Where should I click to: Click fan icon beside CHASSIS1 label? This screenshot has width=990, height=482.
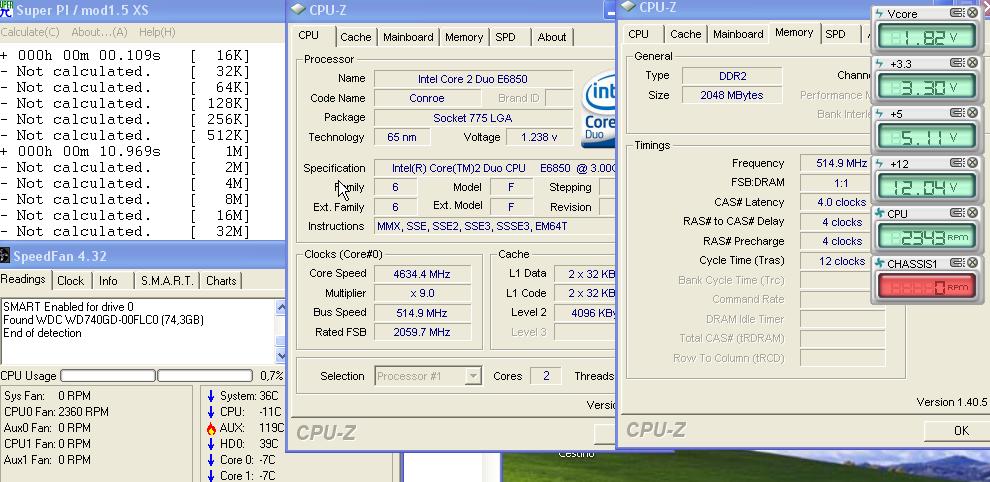tap(880, 263)
